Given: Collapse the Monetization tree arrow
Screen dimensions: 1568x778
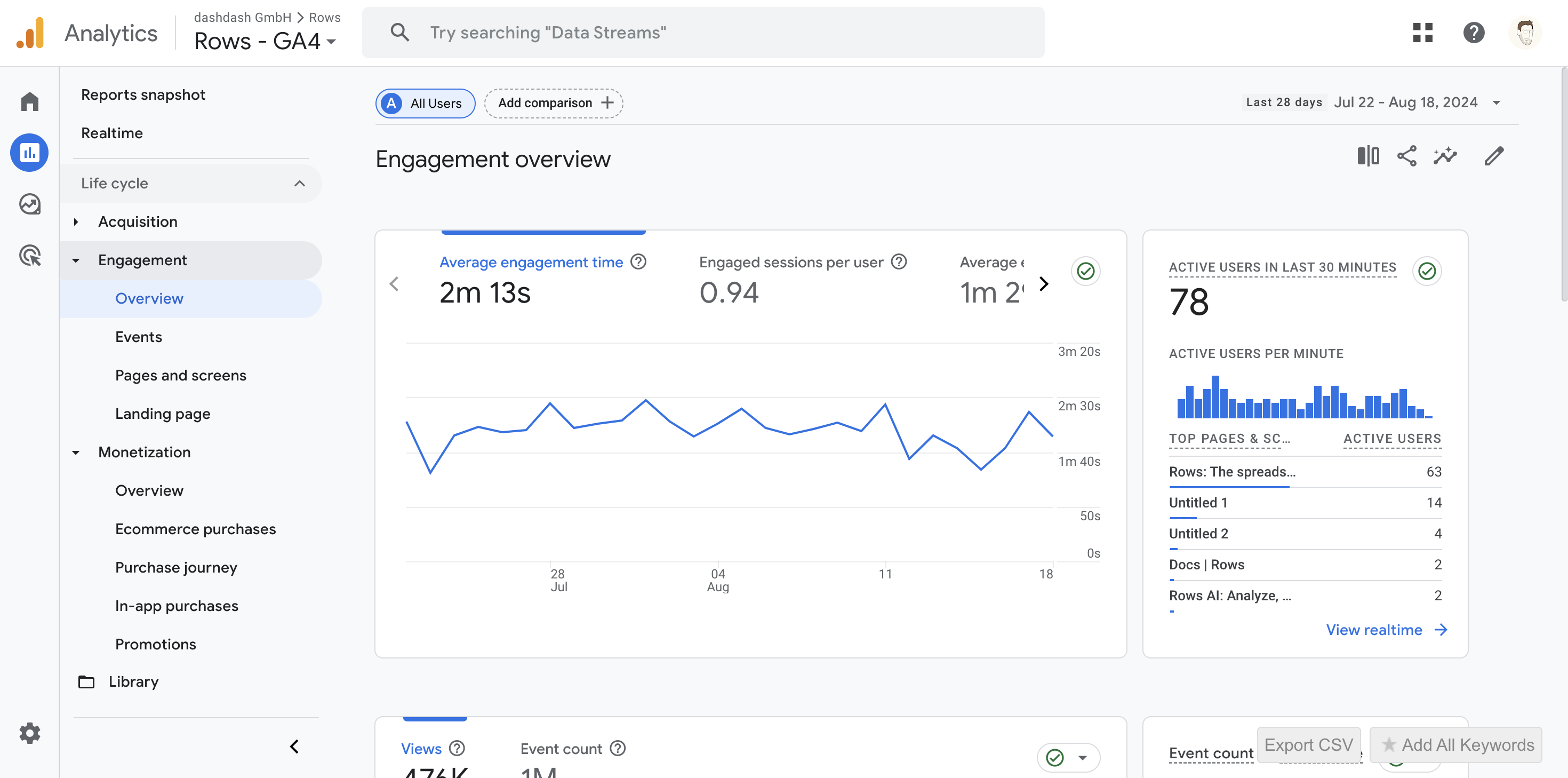Looking at the screenshot, I should click(x=76, y=452).
